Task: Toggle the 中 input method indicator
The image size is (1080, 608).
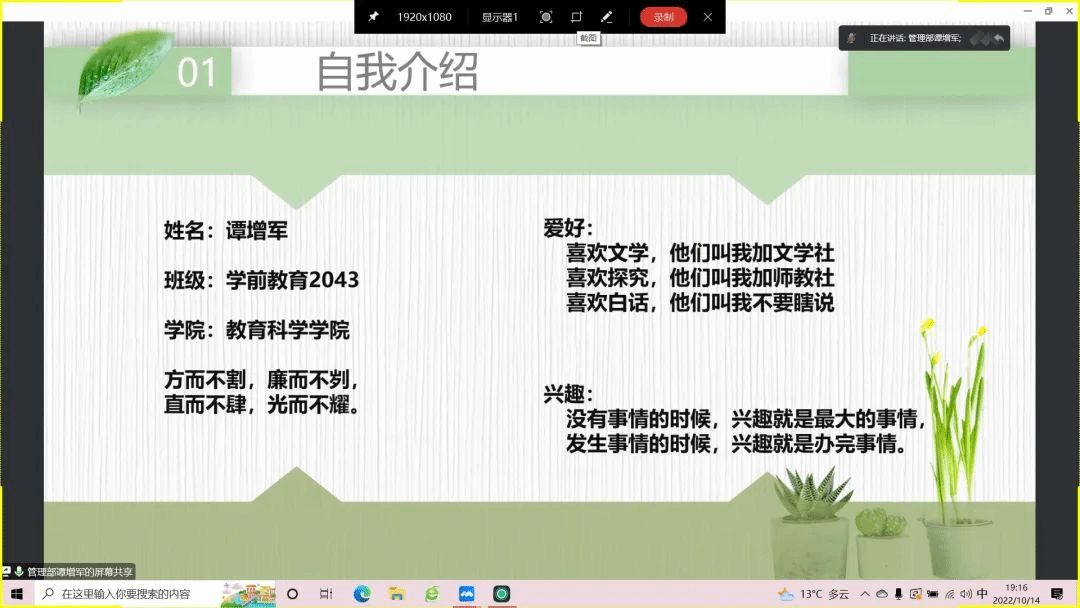Action: pyautogui.click(x=982, y=594)
